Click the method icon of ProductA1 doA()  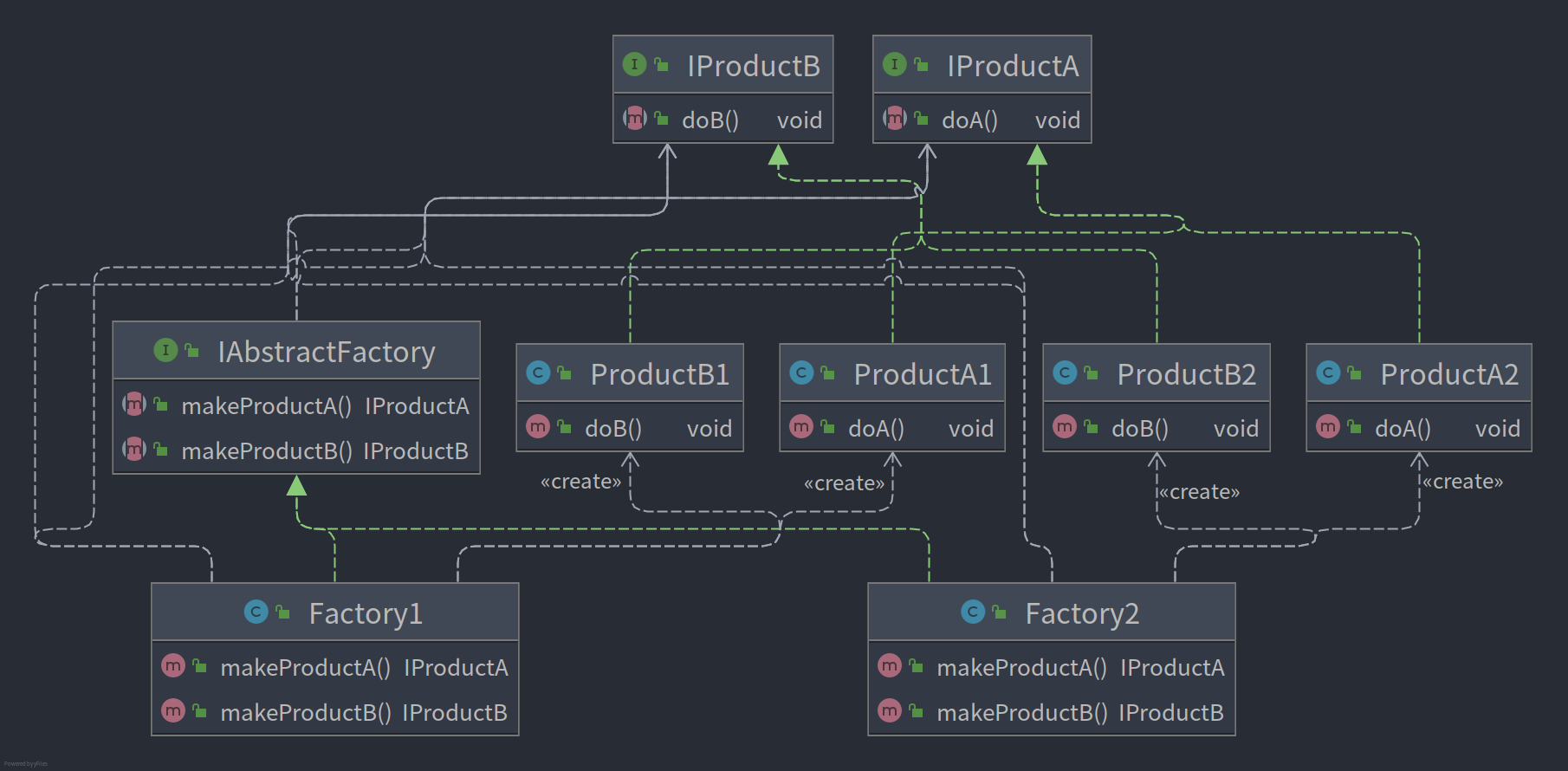[801, 426]
